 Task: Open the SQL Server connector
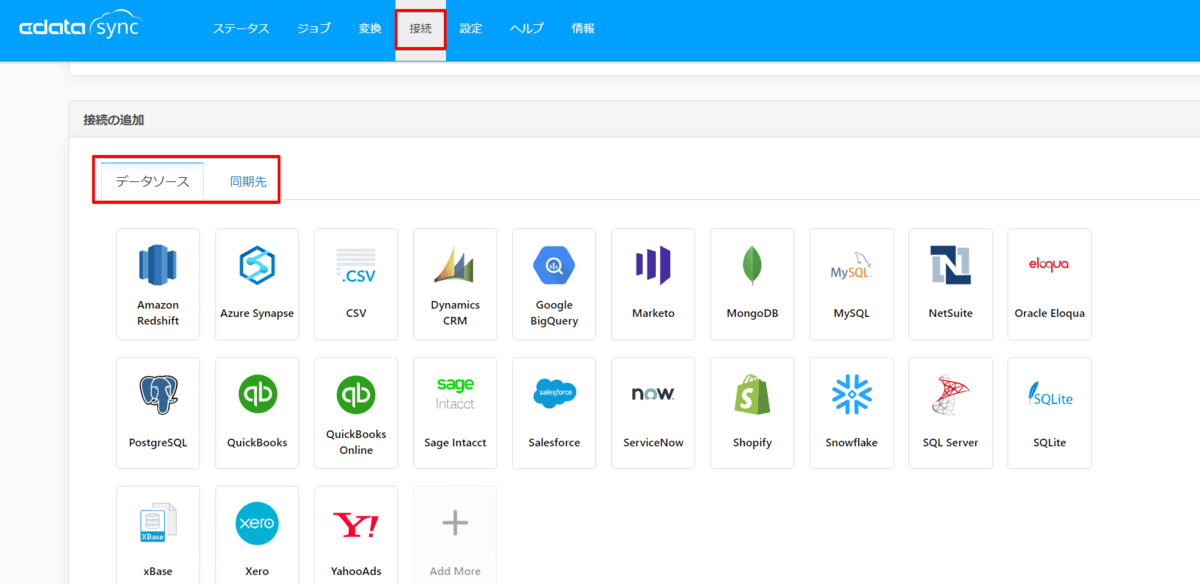950,412
